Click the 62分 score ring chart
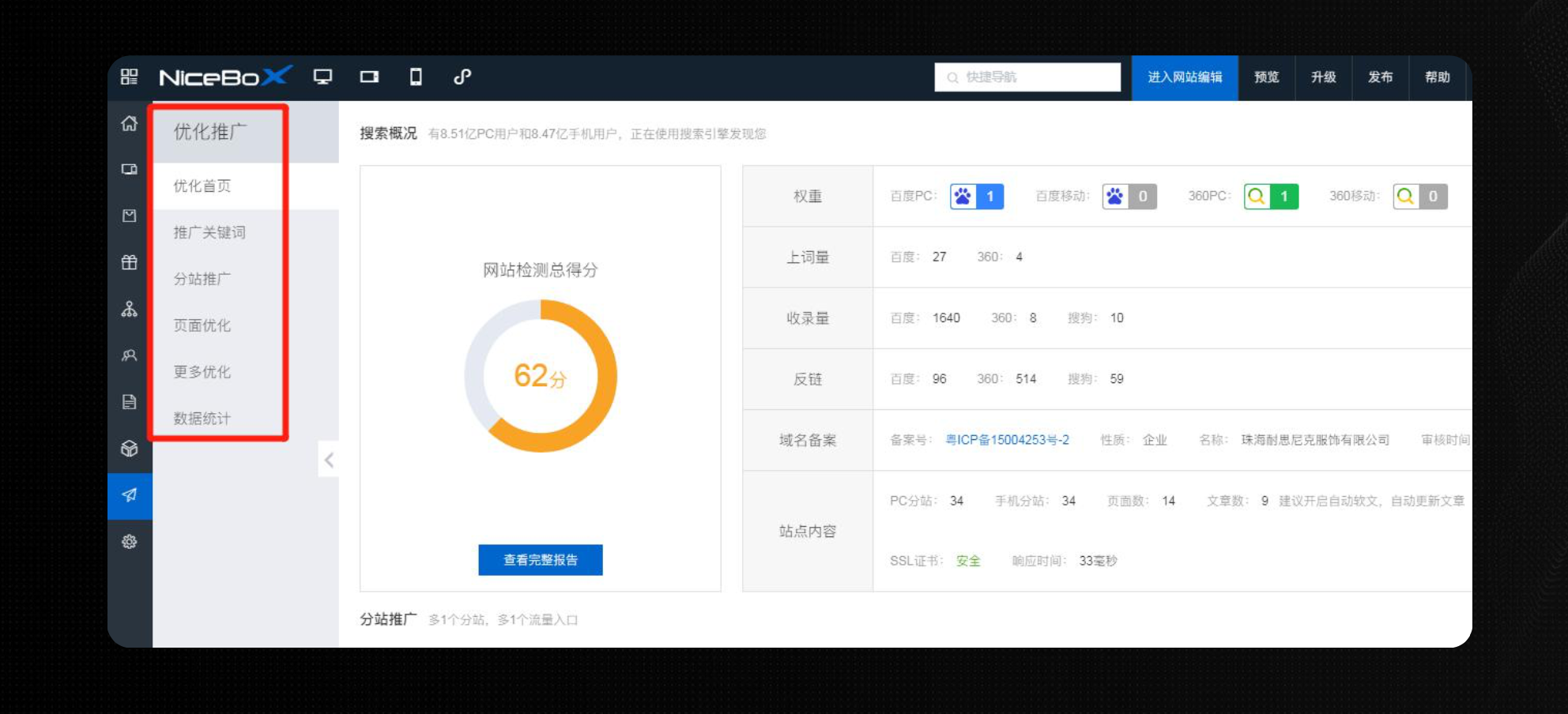This screenshot has width=1568, height=714. click(x=541, y=376)
